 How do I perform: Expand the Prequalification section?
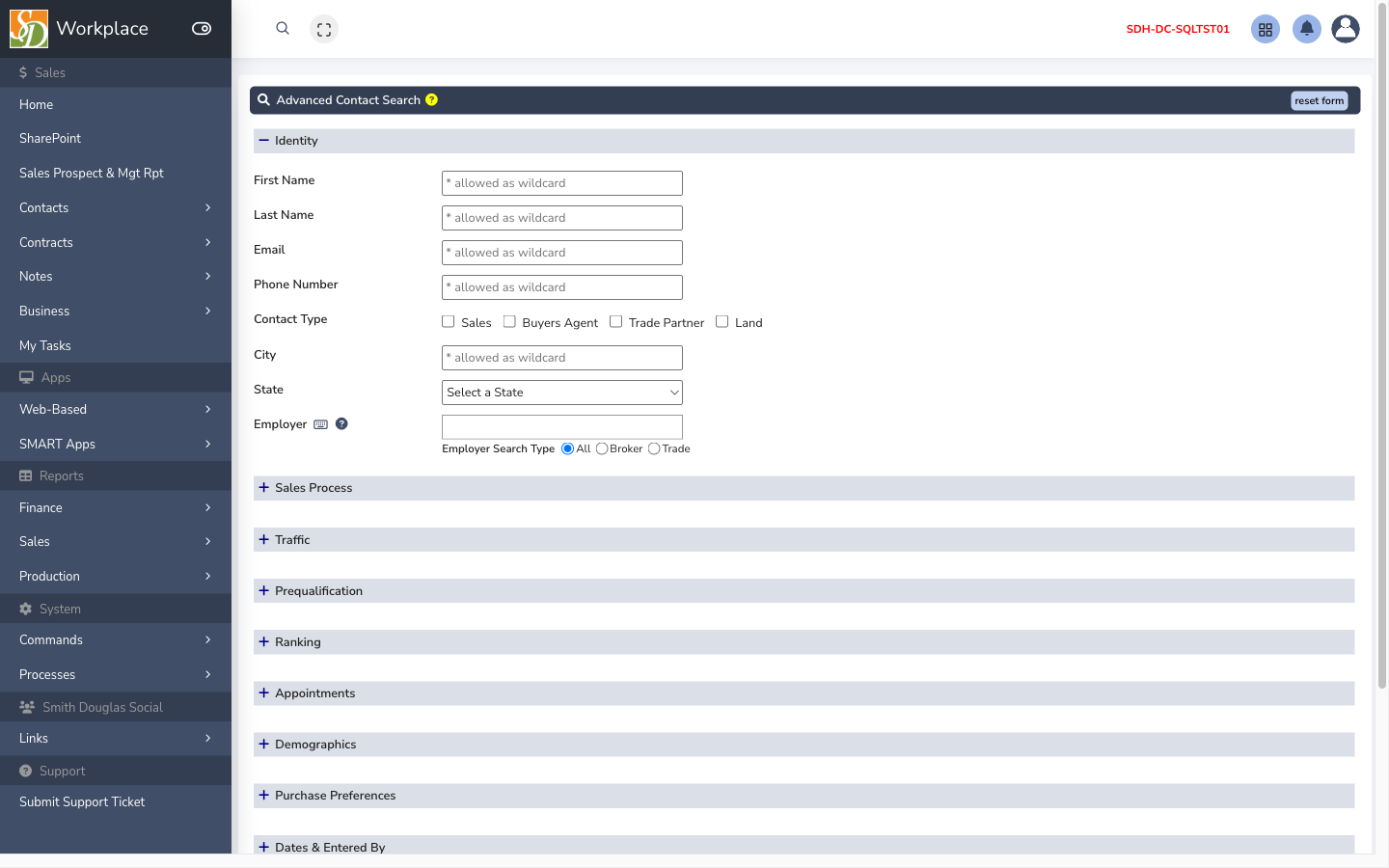pos(803,591)
